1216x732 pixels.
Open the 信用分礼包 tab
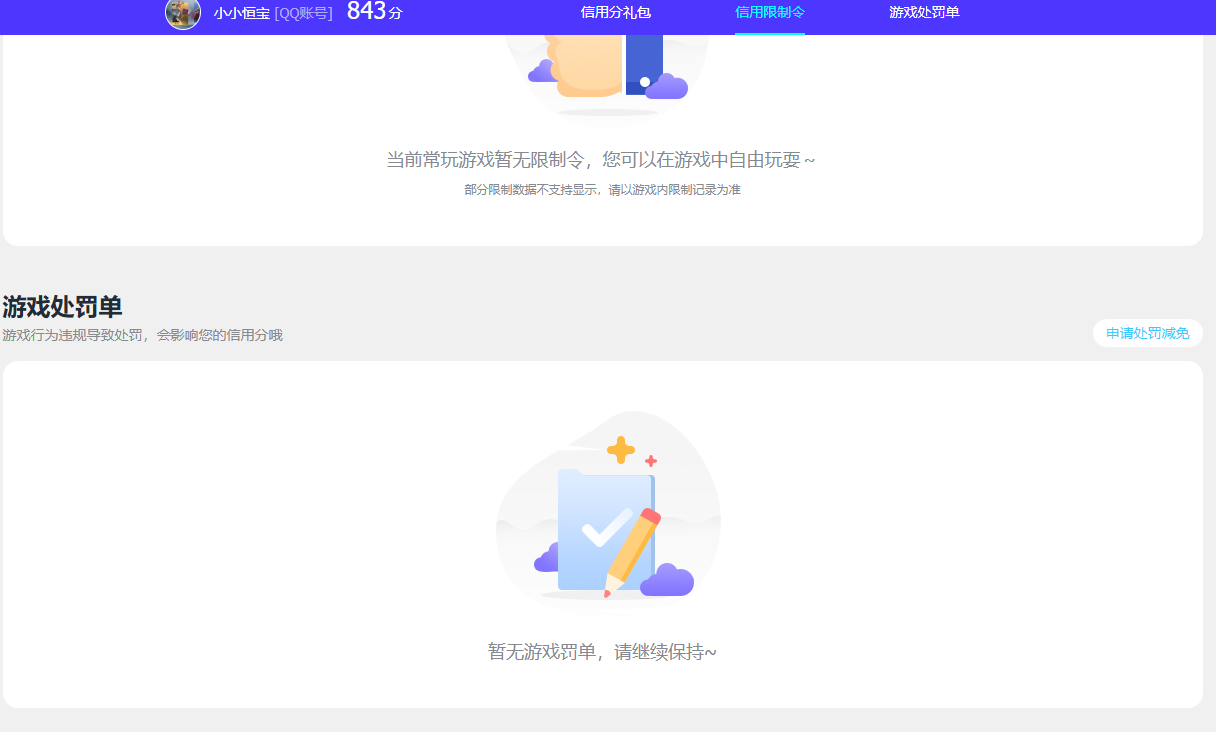(615, 12)
